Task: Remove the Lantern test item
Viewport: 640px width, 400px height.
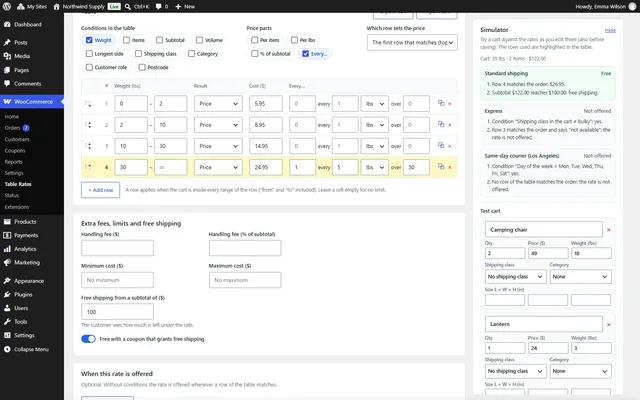Action: pos(609,324)
